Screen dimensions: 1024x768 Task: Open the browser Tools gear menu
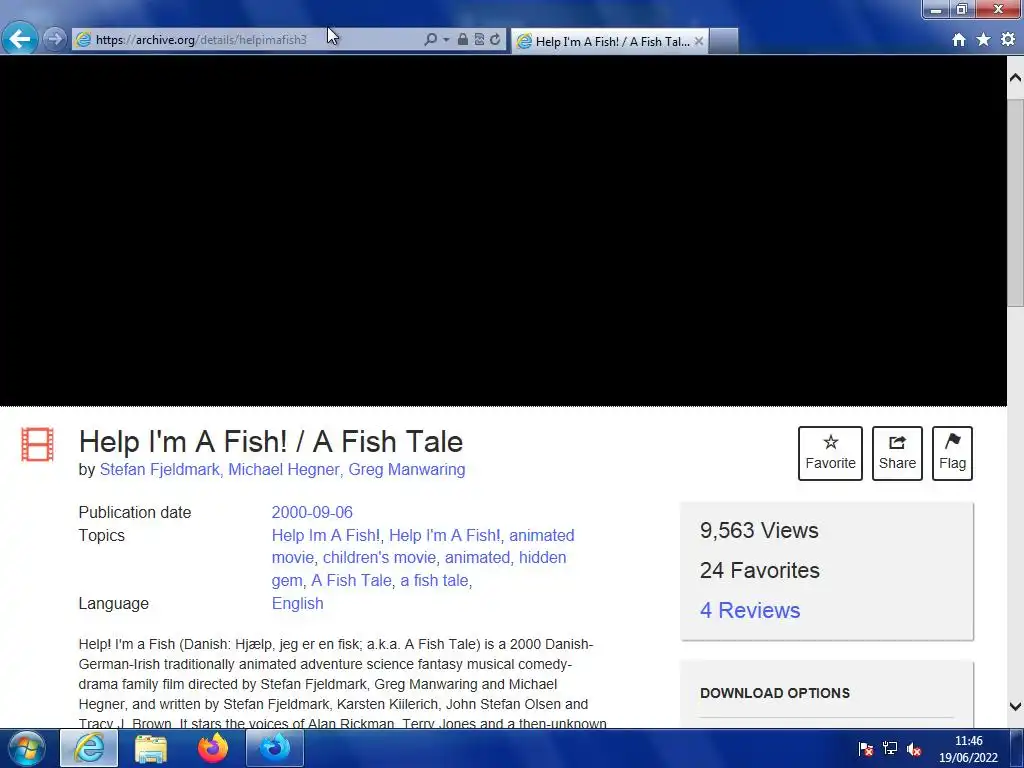(1008, 40)
